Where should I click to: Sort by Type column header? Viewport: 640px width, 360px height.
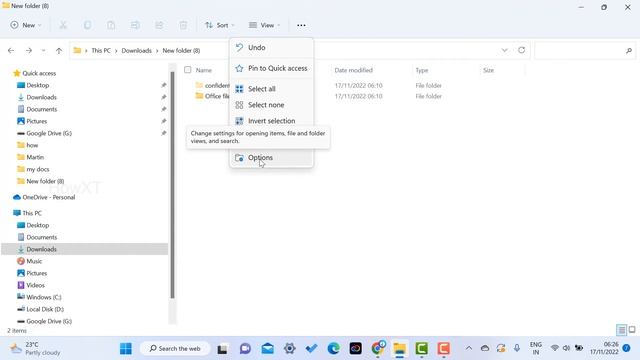pos(422,70)
